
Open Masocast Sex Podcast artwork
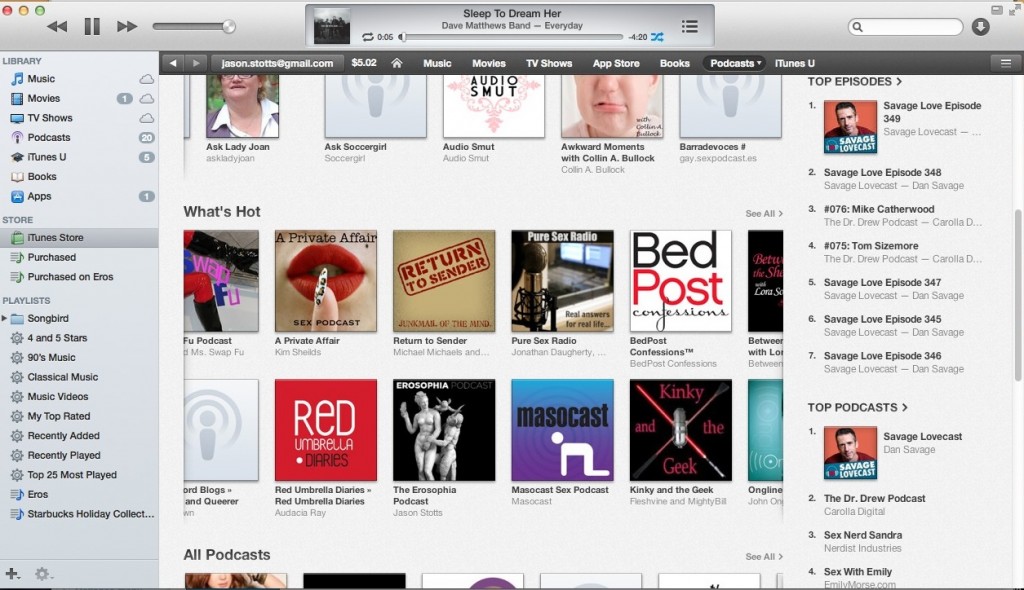pos(562,430)
